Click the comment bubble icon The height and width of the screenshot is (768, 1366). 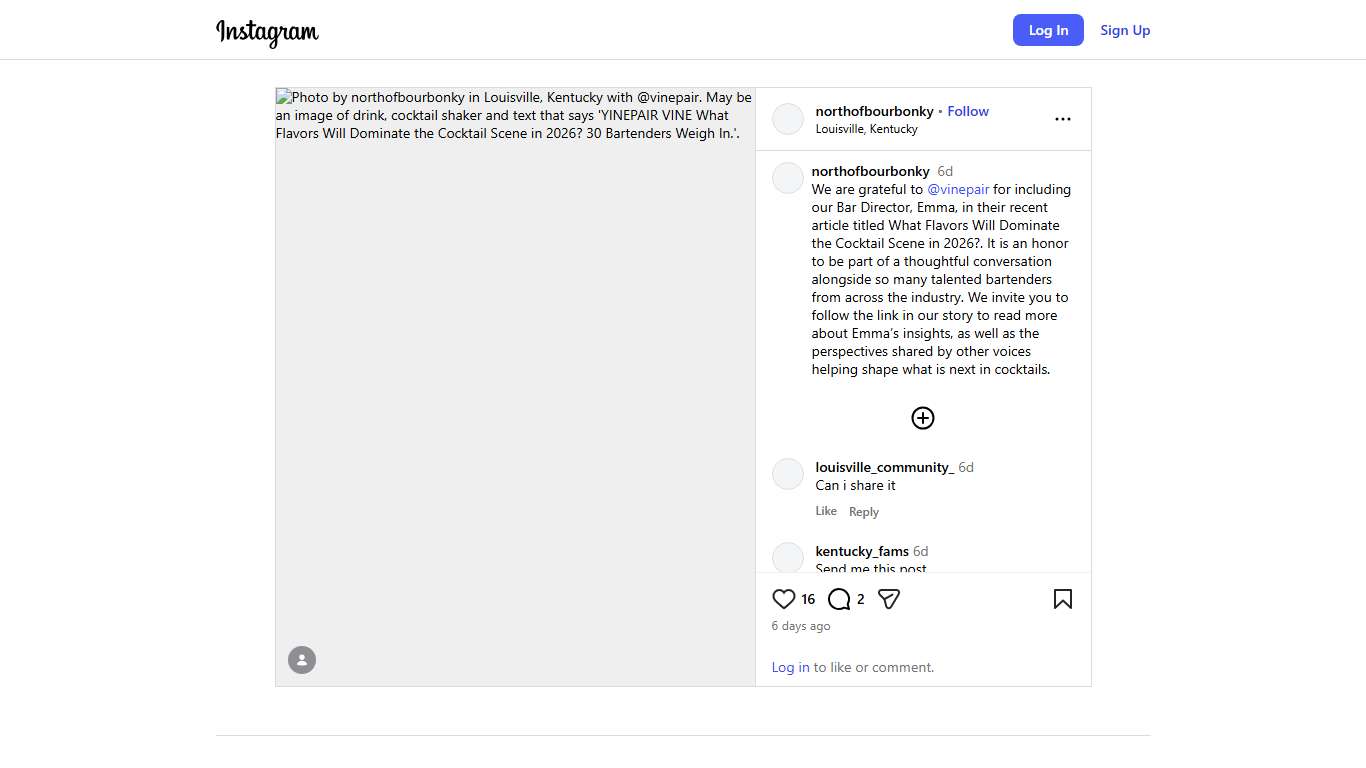coord(839,599)
